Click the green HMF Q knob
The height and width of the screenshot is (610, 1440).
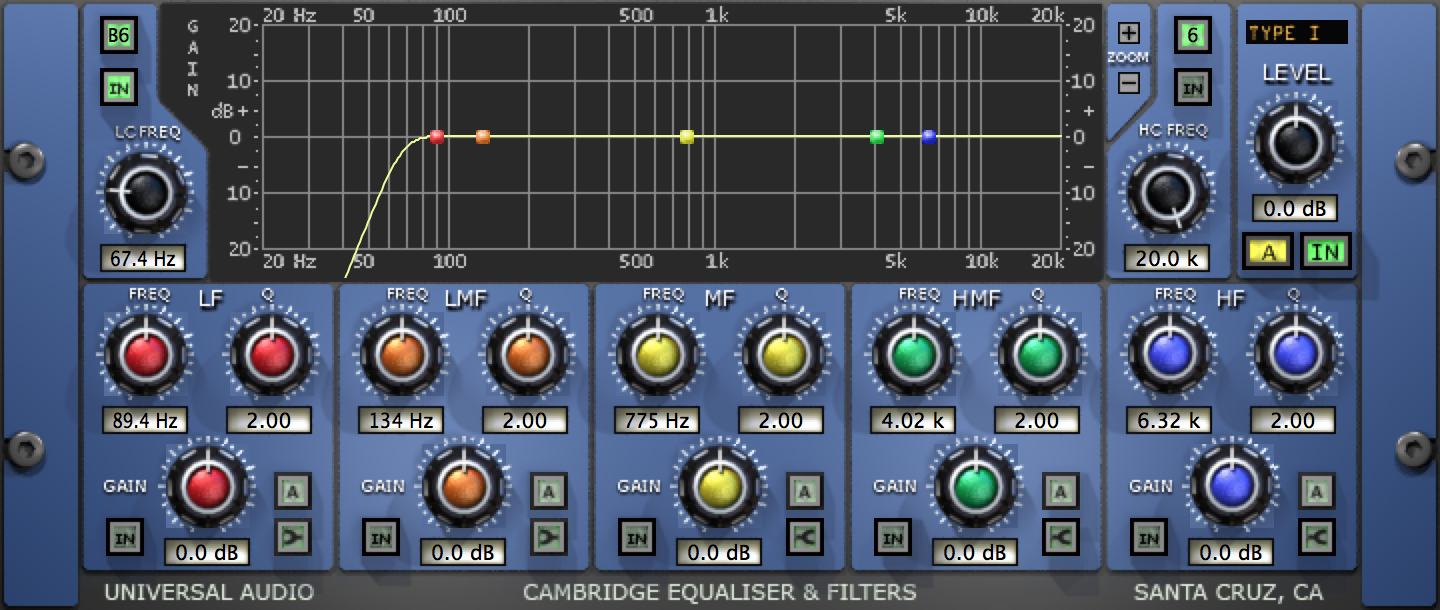[x=1039, y=355]
